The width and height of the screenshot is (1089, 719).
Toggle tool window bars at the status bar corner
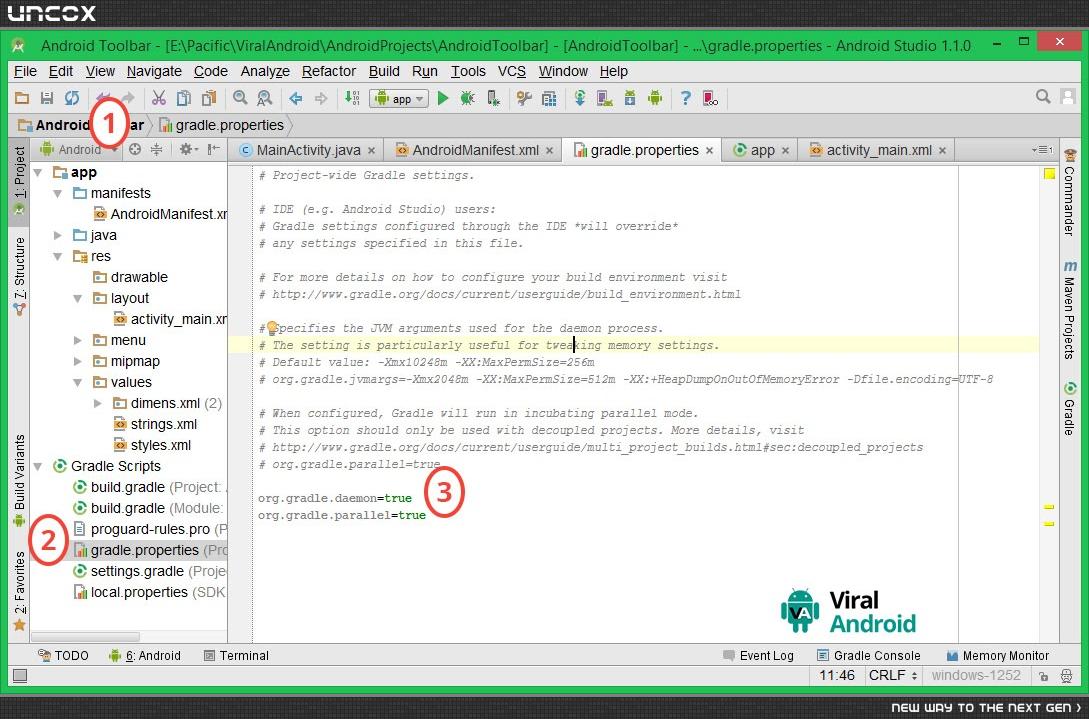tap(20, 675)
